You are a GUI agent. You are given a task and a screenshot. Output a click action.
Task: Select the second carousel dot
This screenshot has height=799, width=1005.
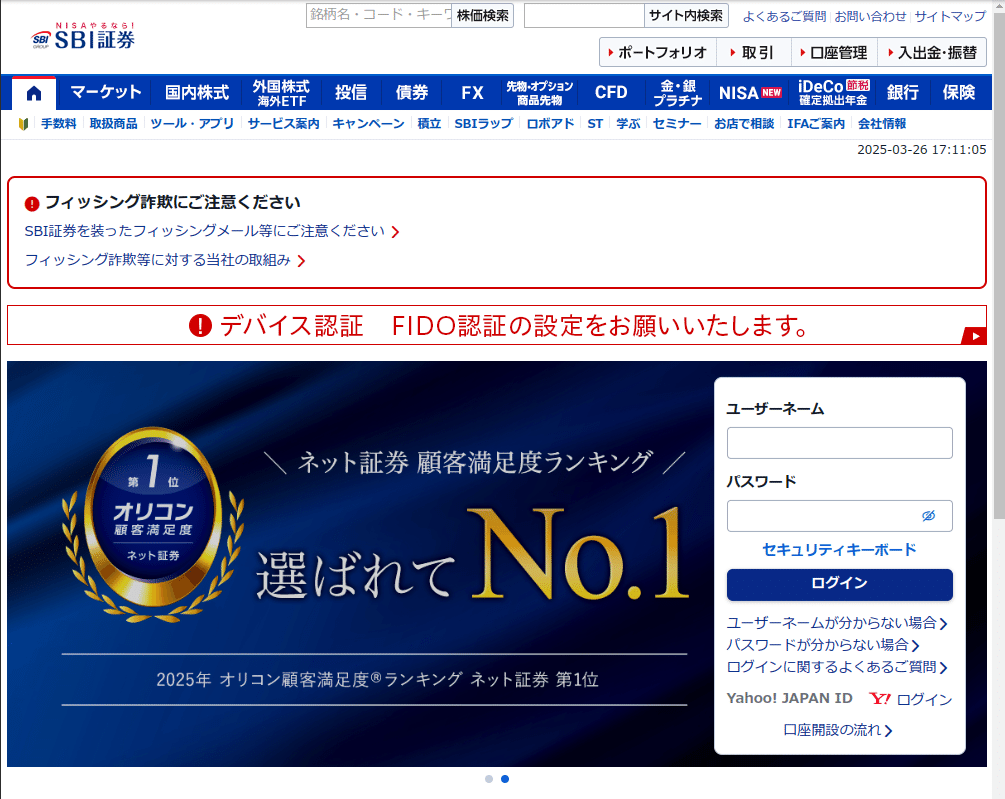point(503,779)
